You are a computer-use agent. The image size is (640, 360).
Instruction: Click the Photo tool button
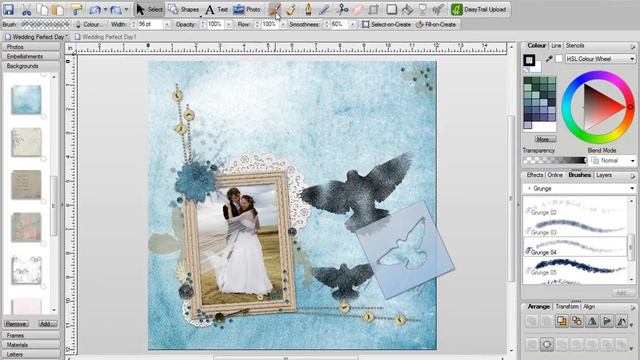point(247,9)
